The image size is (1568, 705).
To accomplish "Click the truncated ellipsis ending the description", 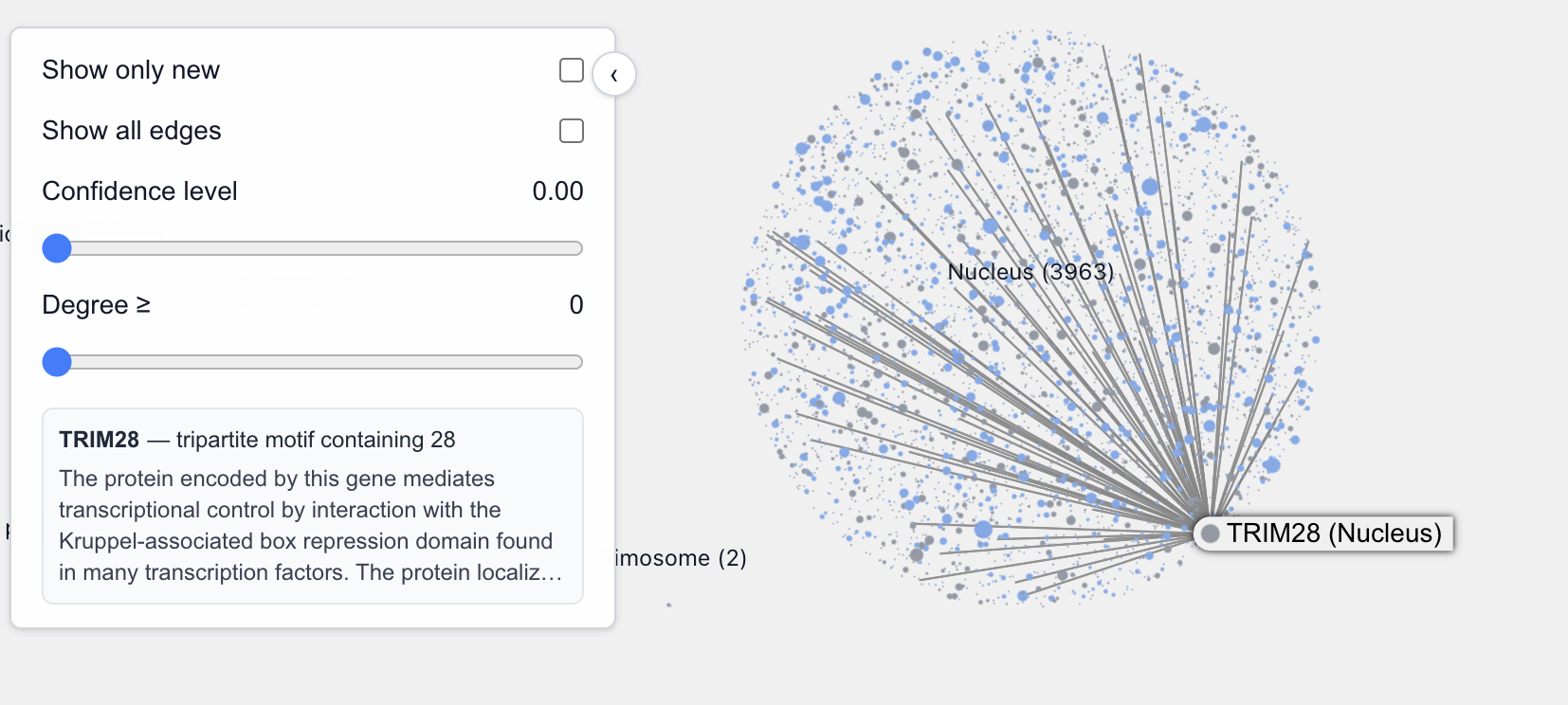I will [552, 572].
